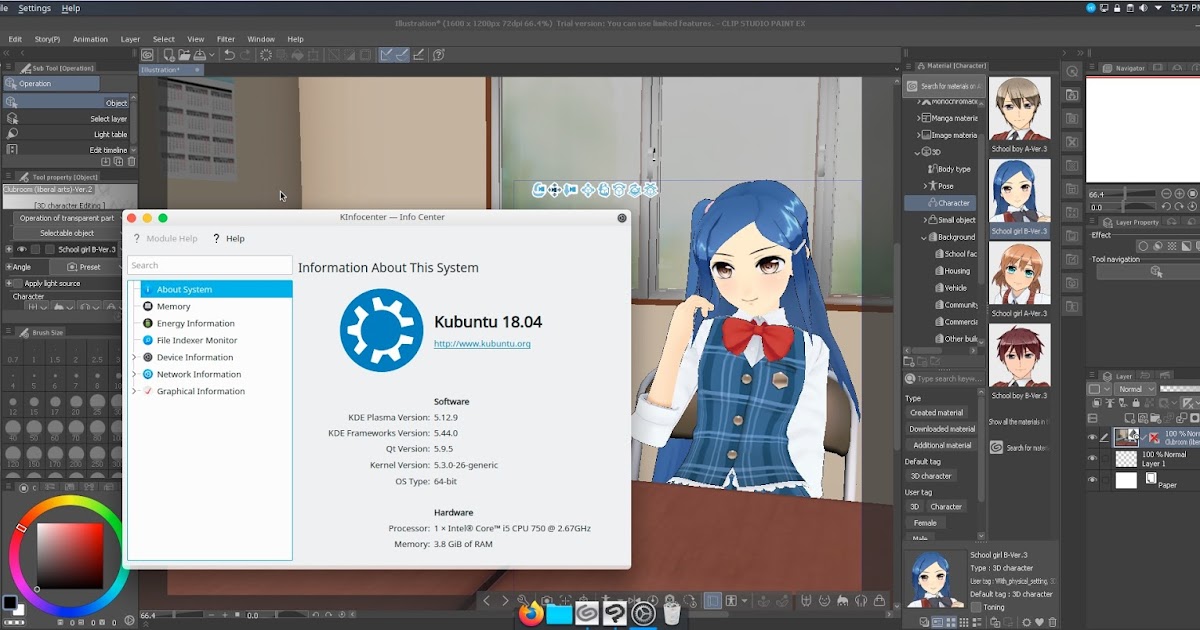Select the School girl A-Ver.3 material thumbnail

1020,273
